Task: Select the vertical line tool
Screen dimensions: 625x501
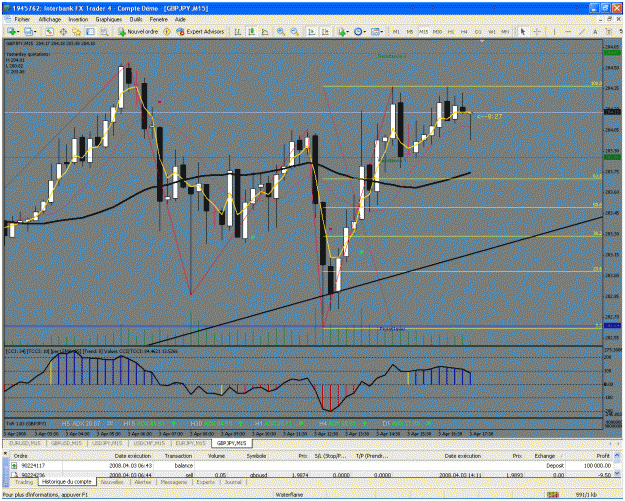Action: pos(554,31)
